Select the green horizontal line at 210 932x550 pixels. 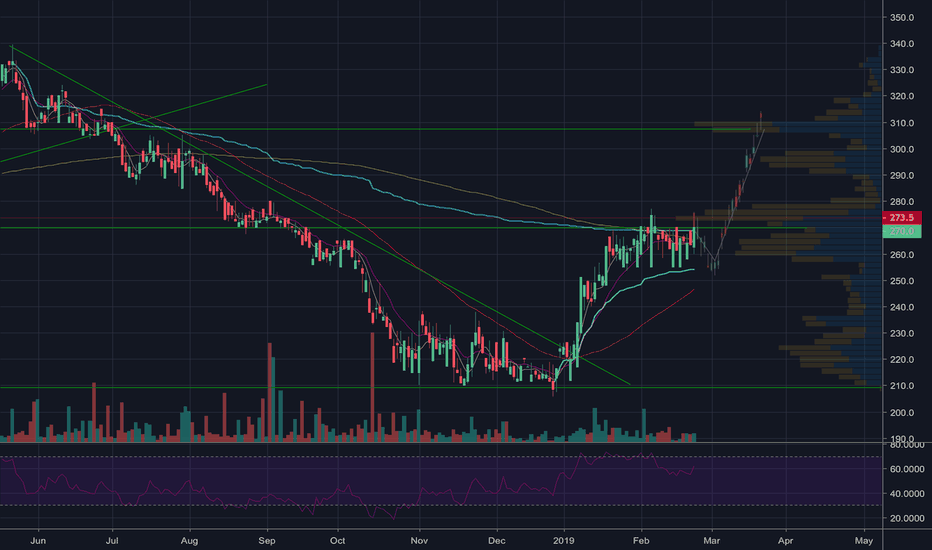point(440,388)
